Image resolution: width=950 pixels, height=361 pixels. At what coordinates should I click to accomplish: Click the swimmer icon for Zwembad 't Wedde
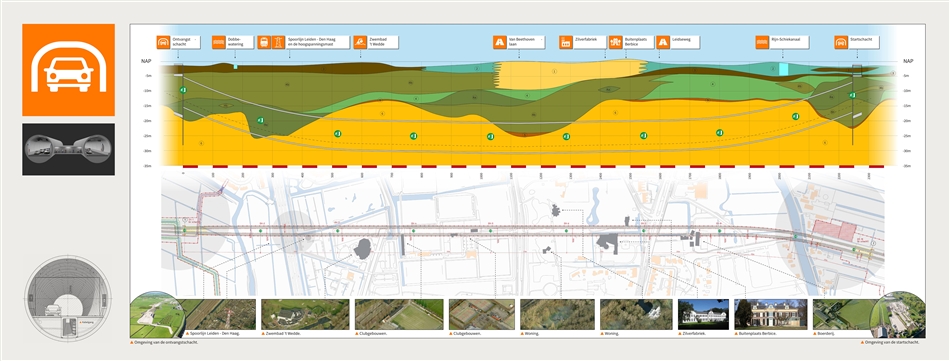360,42
